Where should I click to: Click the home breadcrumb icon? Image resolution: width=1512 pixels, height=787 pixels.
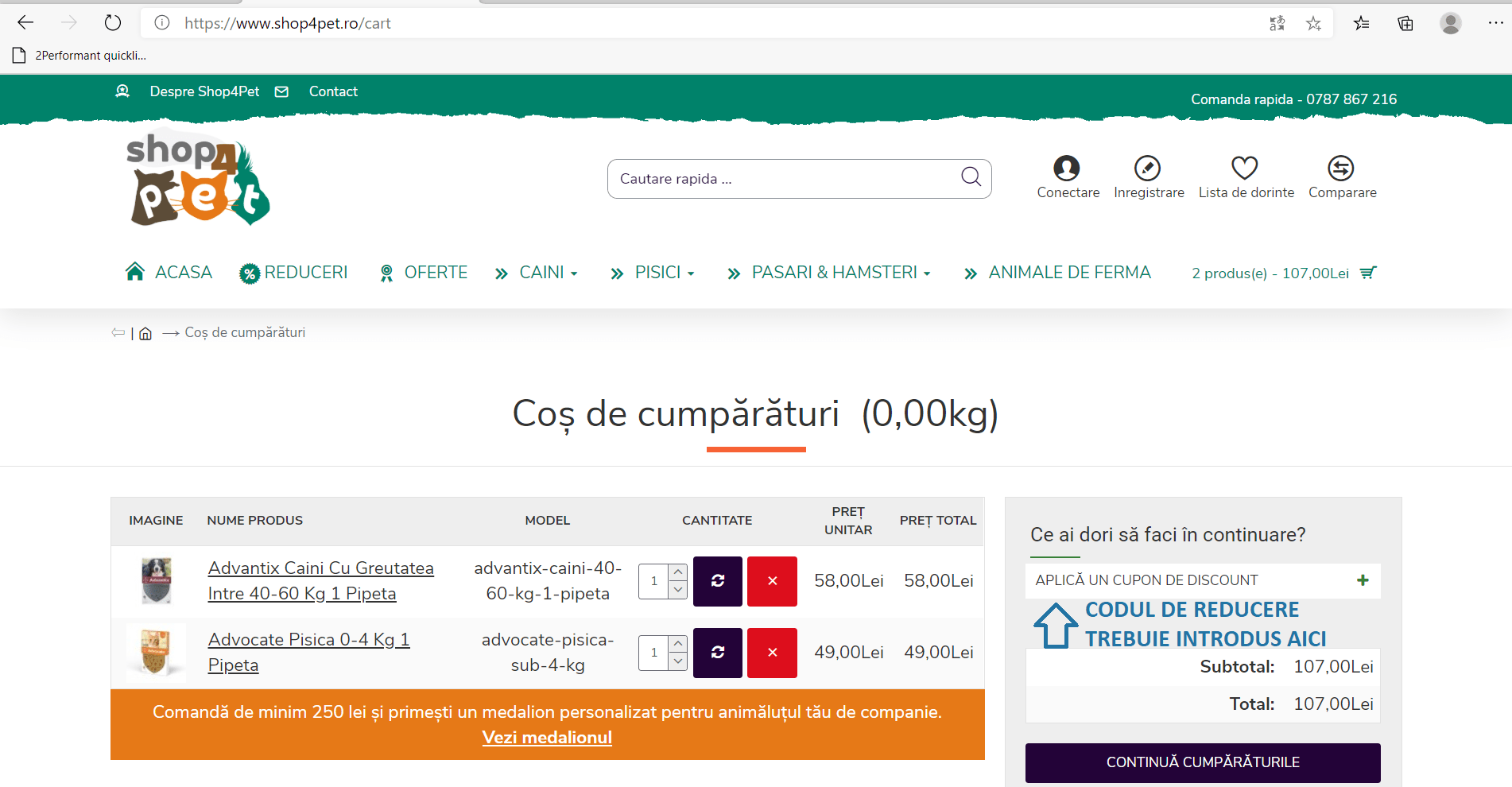pos(145,332)
